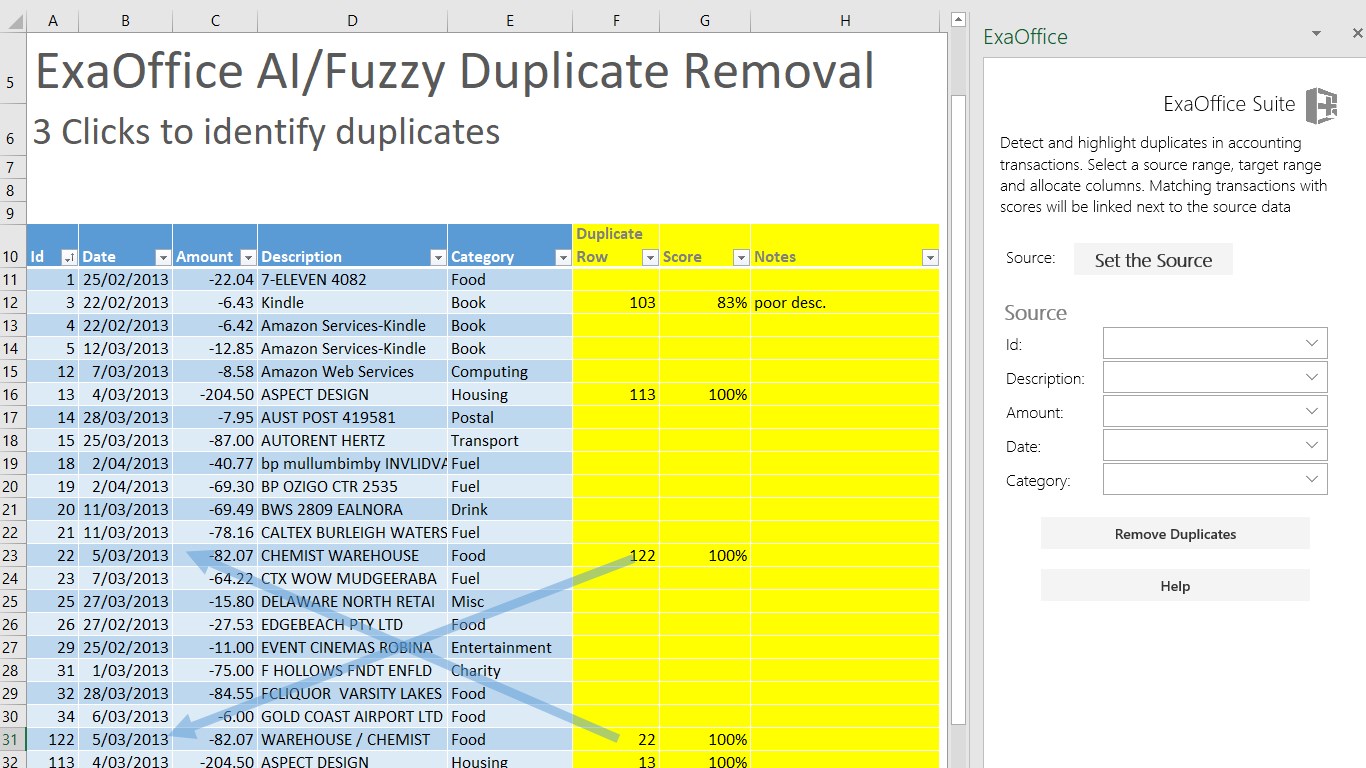The image size is (1366, 768).
Task: Select the Duplicate Row '103' cell
Action: pyautogui.click(x=616, y=302)
